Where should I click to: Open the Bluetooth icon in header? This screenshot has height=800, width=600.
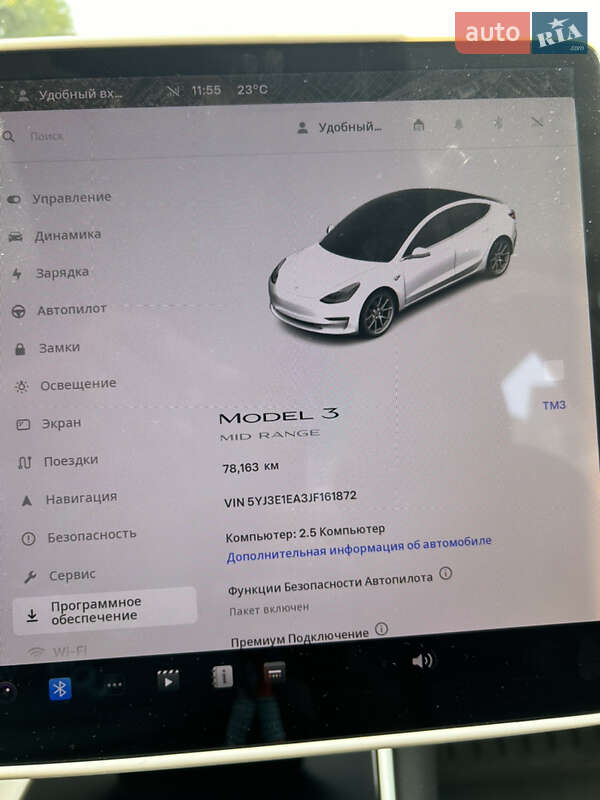[x=498, y=123]
